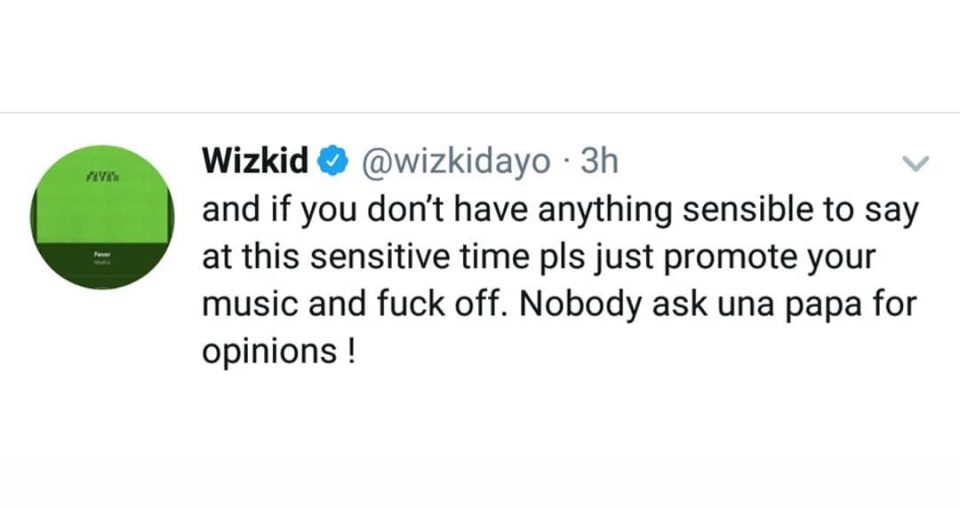Click the tweet's first line of text
960x508 pixels.
point(559,209)
